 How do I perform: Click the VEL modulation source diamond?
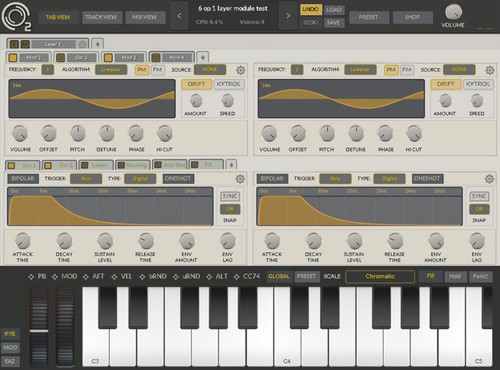click(x=114, y=277)
